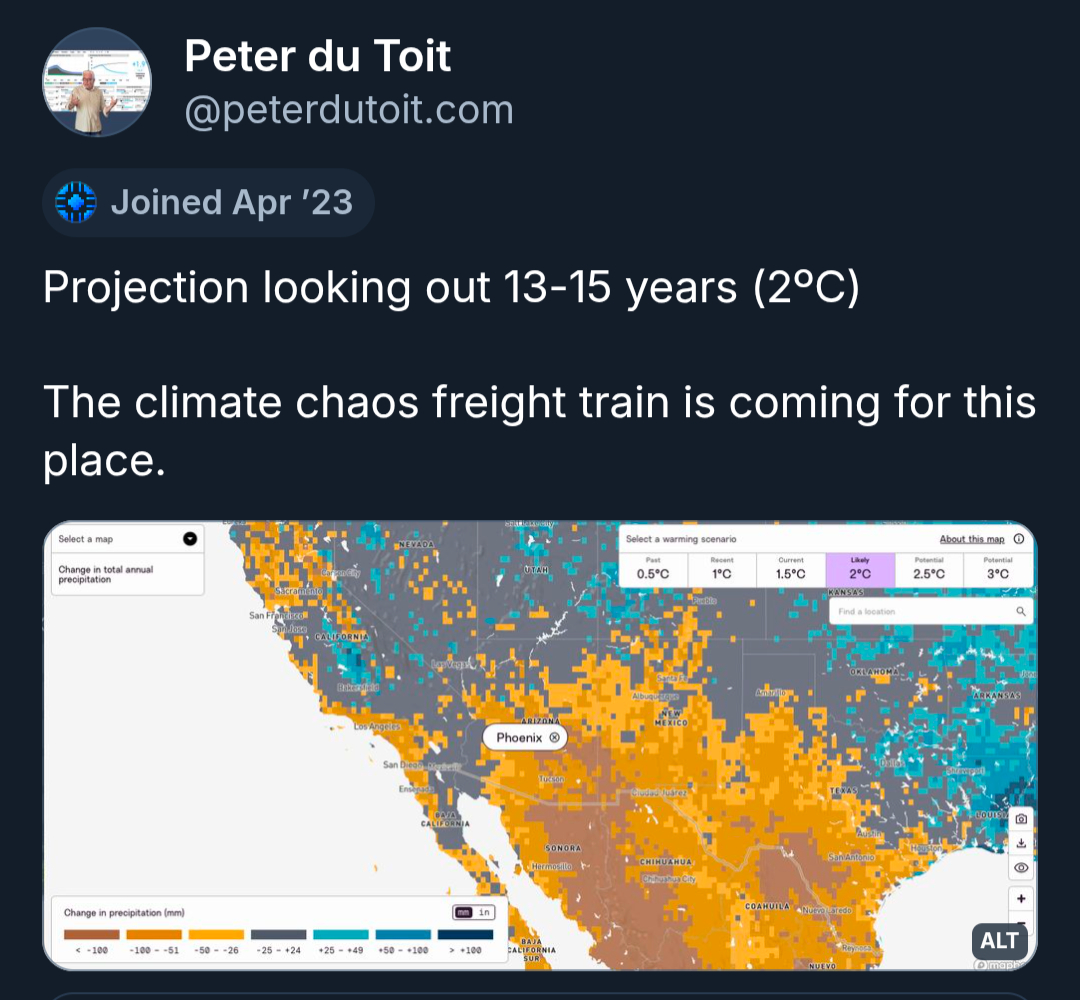
Task: Click the @peterdutoit.com handle
Action: pyautogui.click(x=349, y=110)
